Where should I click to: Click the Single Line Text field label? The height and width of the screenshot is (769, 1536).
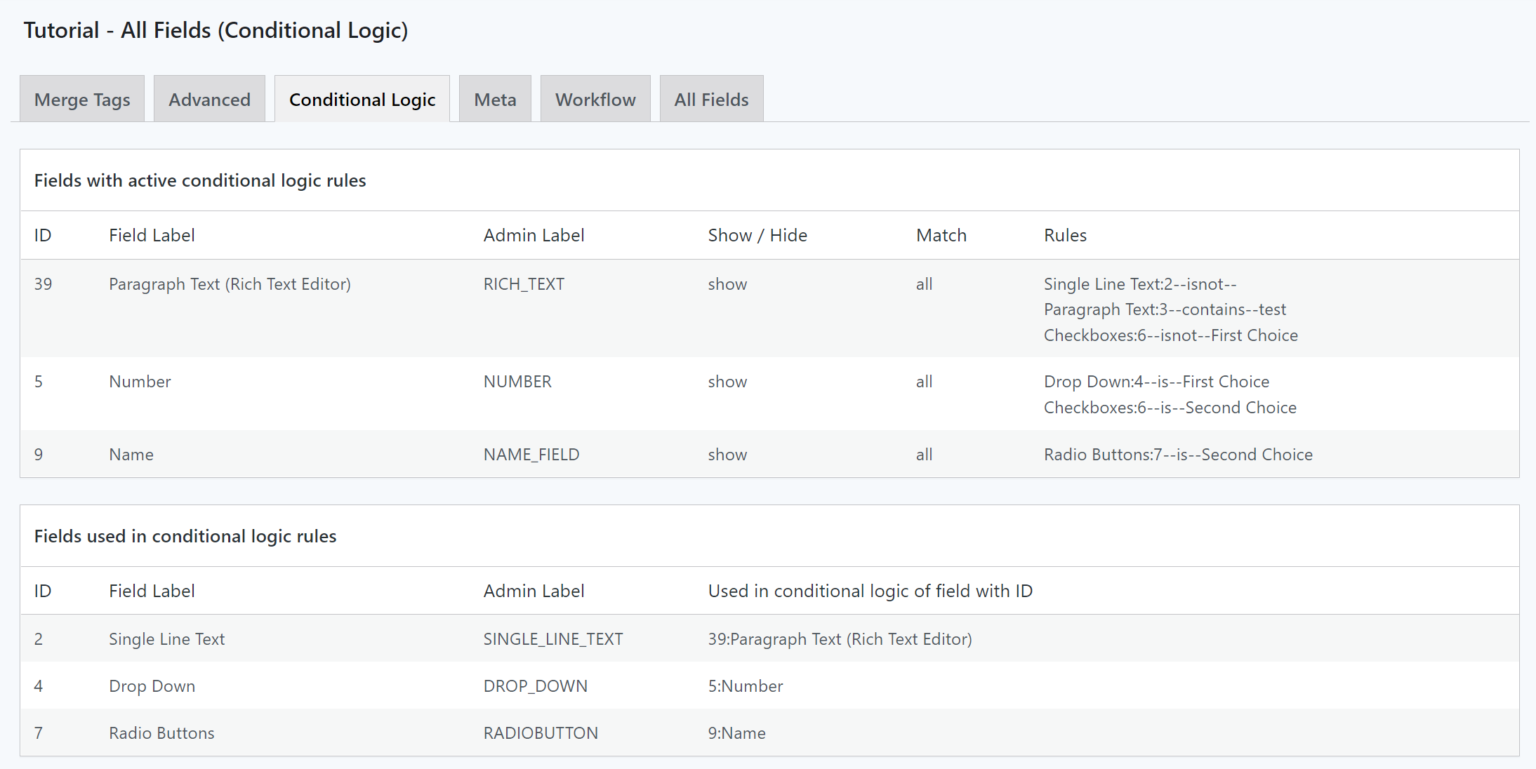coord(166,638)
